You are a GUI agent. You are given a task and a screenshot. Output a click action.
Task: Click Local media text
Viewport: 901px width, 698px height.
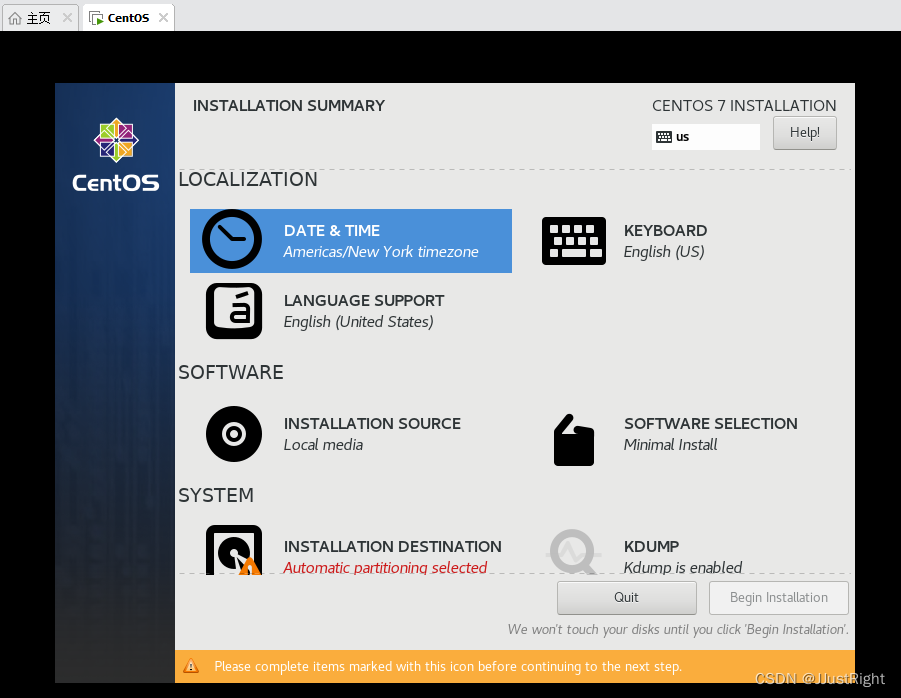[324, 445]
